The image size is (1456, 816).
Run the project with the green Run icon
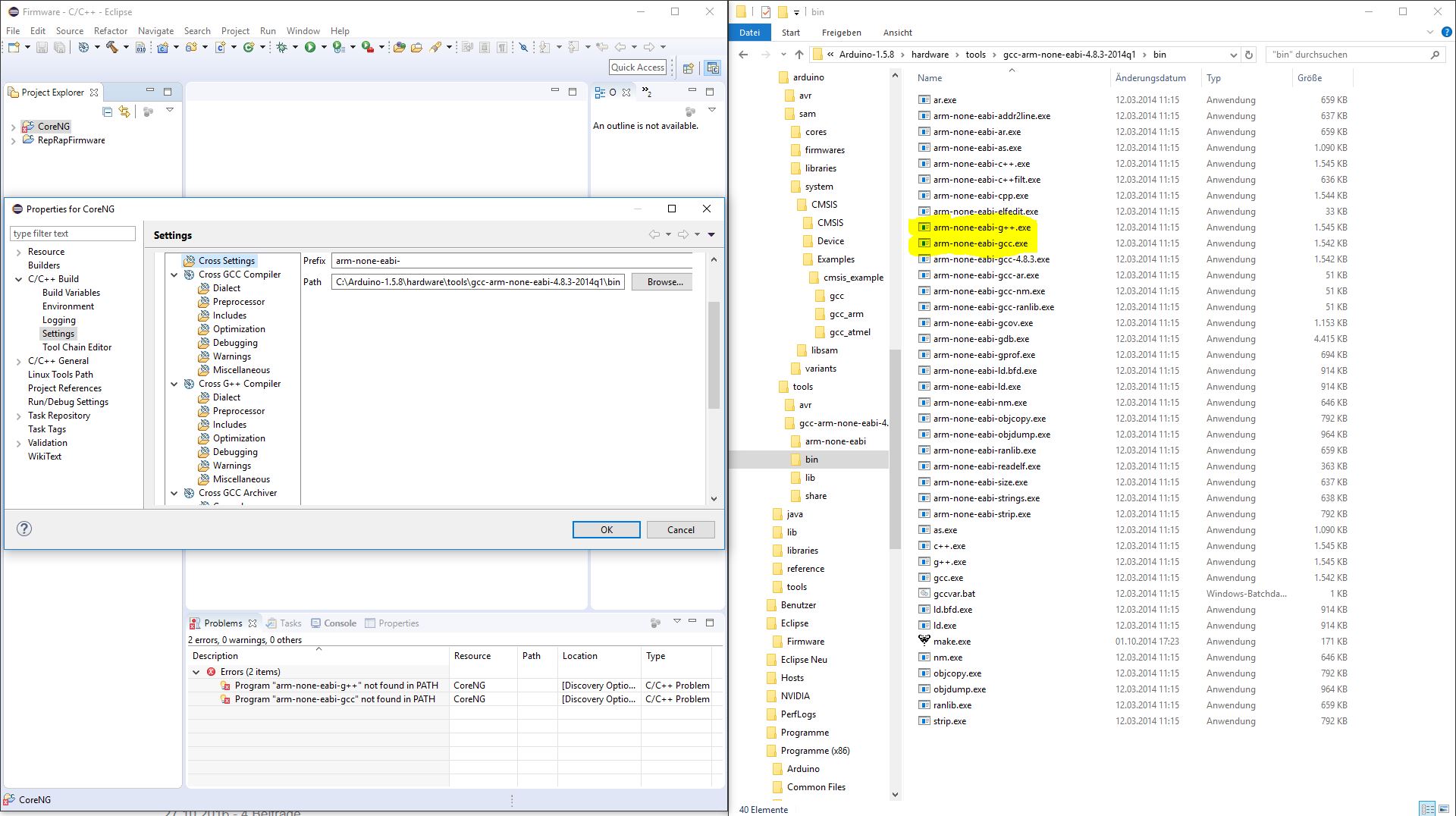click(309, 47)
